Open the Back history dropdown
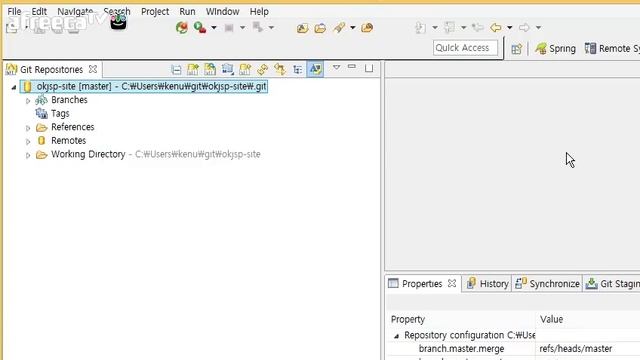The height and width of the screenshot is (360, 640). [510, 28]
